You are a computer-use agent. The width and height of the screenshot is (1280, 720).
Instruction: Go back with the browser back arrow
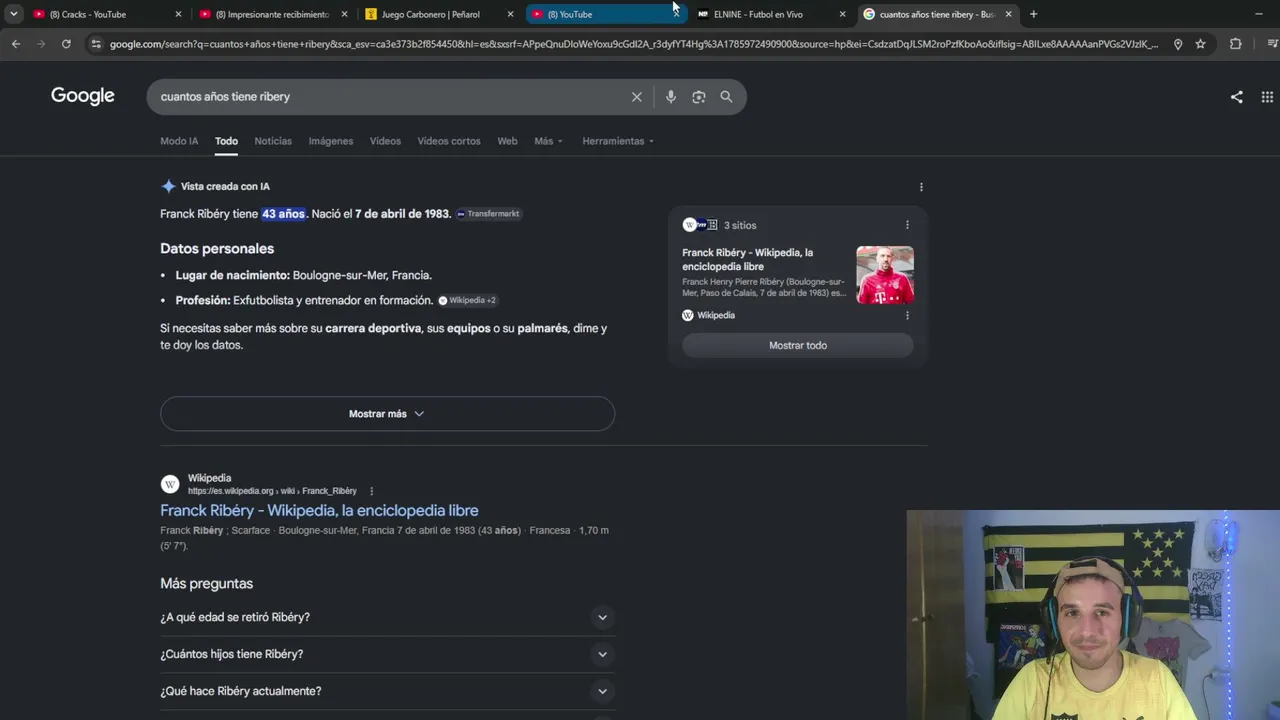pos(16,44)
